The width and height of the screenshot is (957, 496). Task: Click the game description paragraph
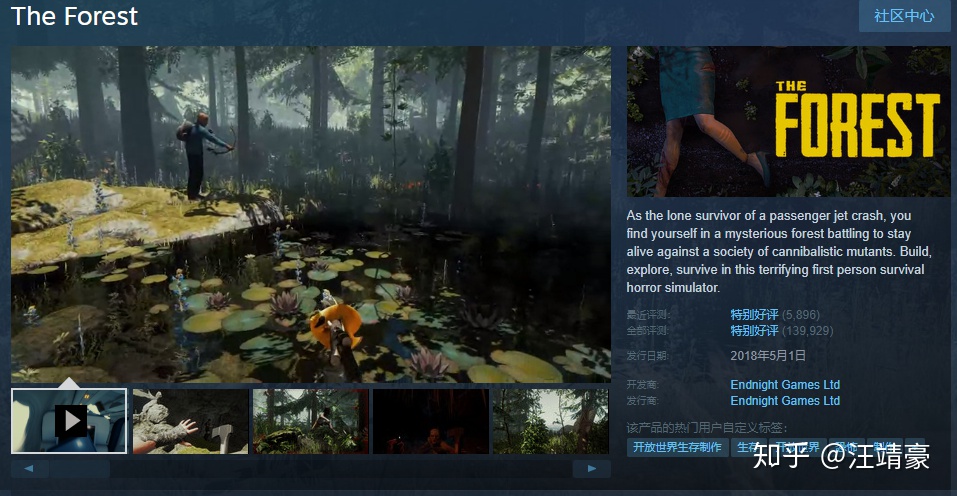pos(779,251)
